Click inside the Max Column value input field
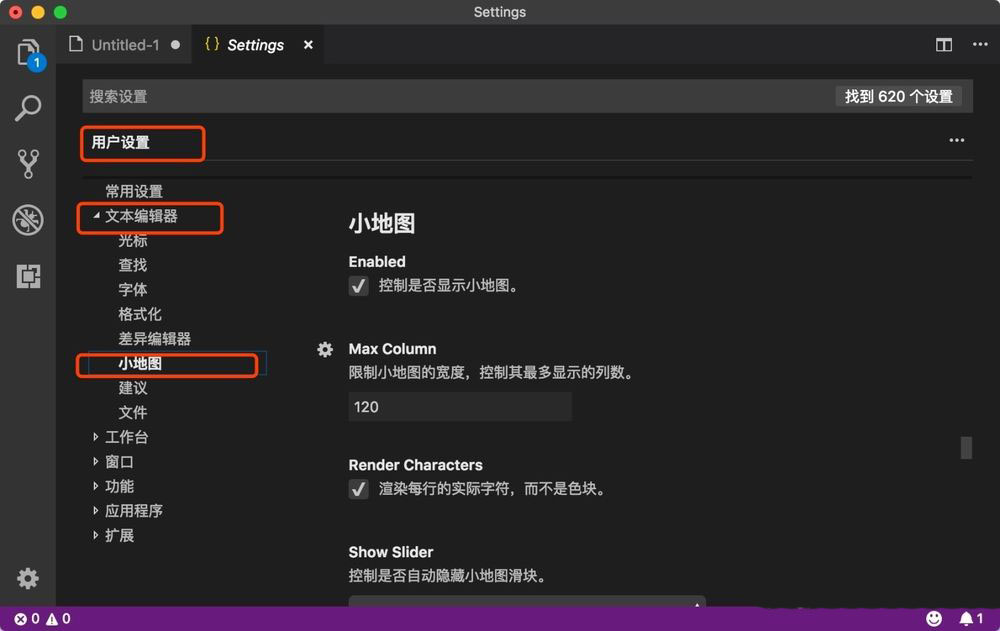The image size is (1000, 631). (459, 406)
